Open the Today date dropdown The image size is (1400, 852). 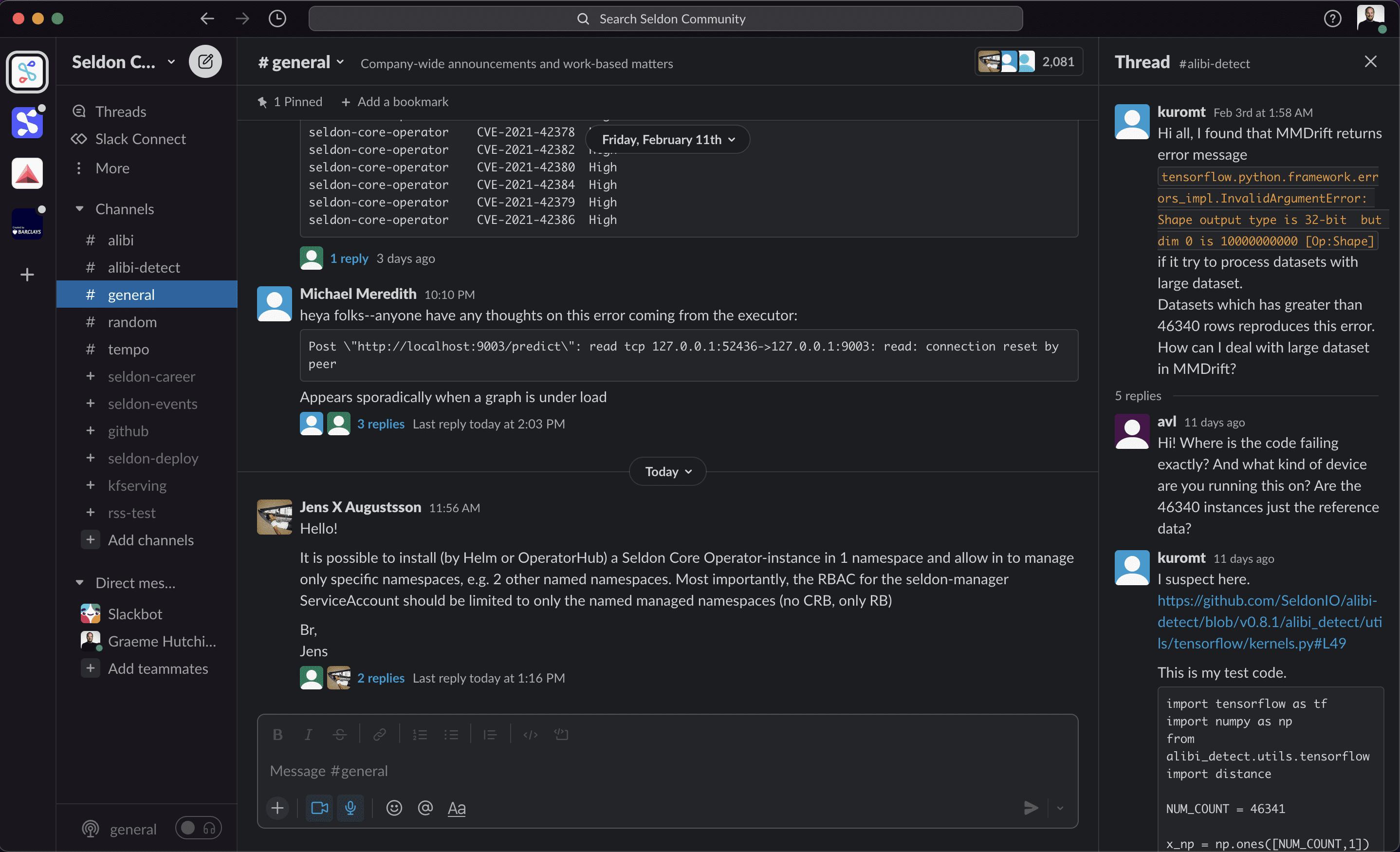tap(667, 471)
